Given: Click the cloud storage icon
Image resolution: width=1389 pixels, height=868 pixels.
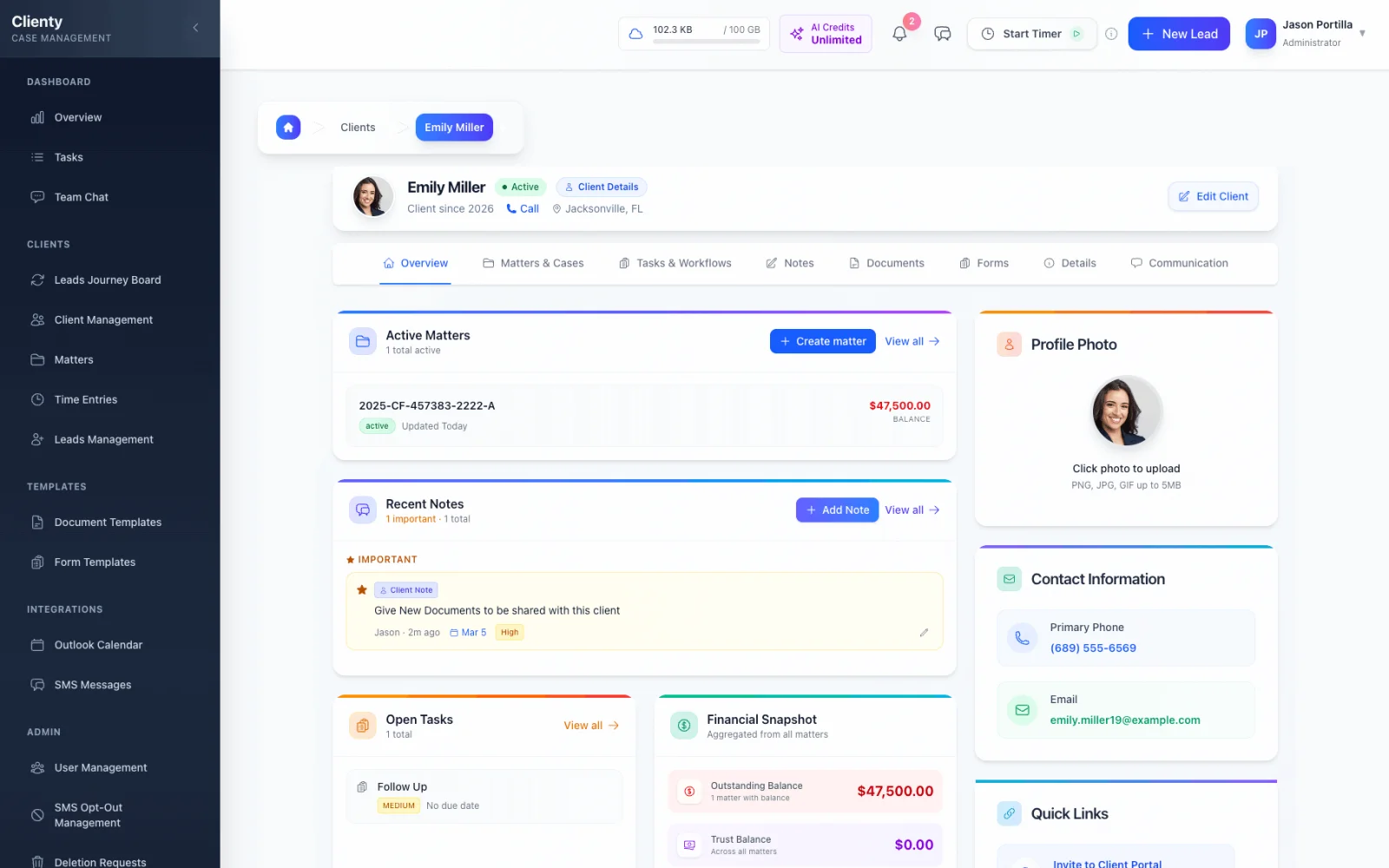Looking at the screenshot, I should pyautogui.click(x=635, y=34).
